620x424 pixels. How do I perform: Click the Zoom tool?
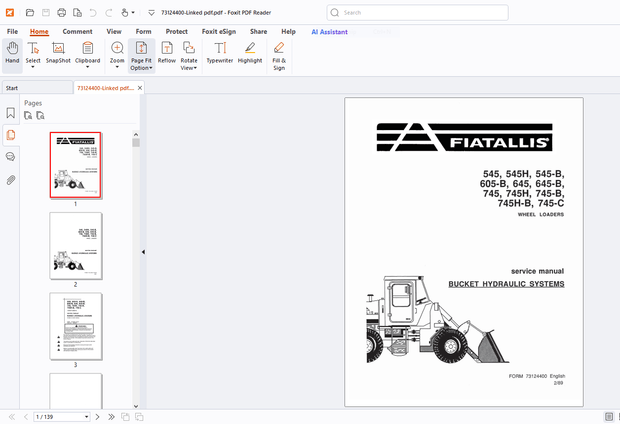[x=117, y=53]
